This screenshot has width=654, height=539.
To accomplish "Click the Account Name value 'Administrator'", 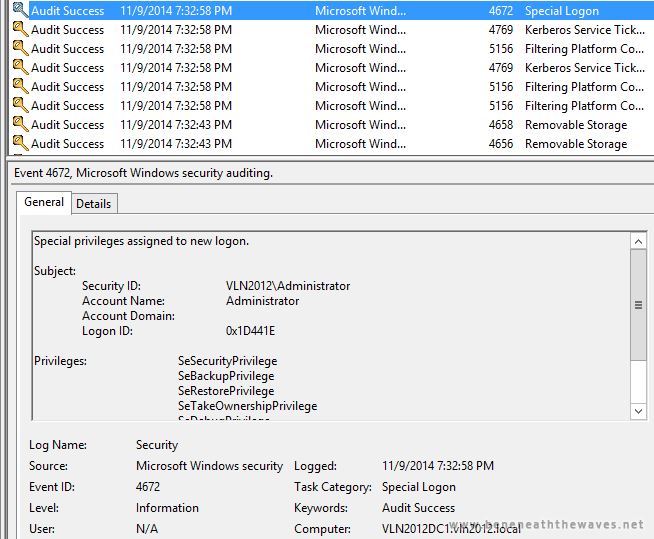I will point(262,301).
